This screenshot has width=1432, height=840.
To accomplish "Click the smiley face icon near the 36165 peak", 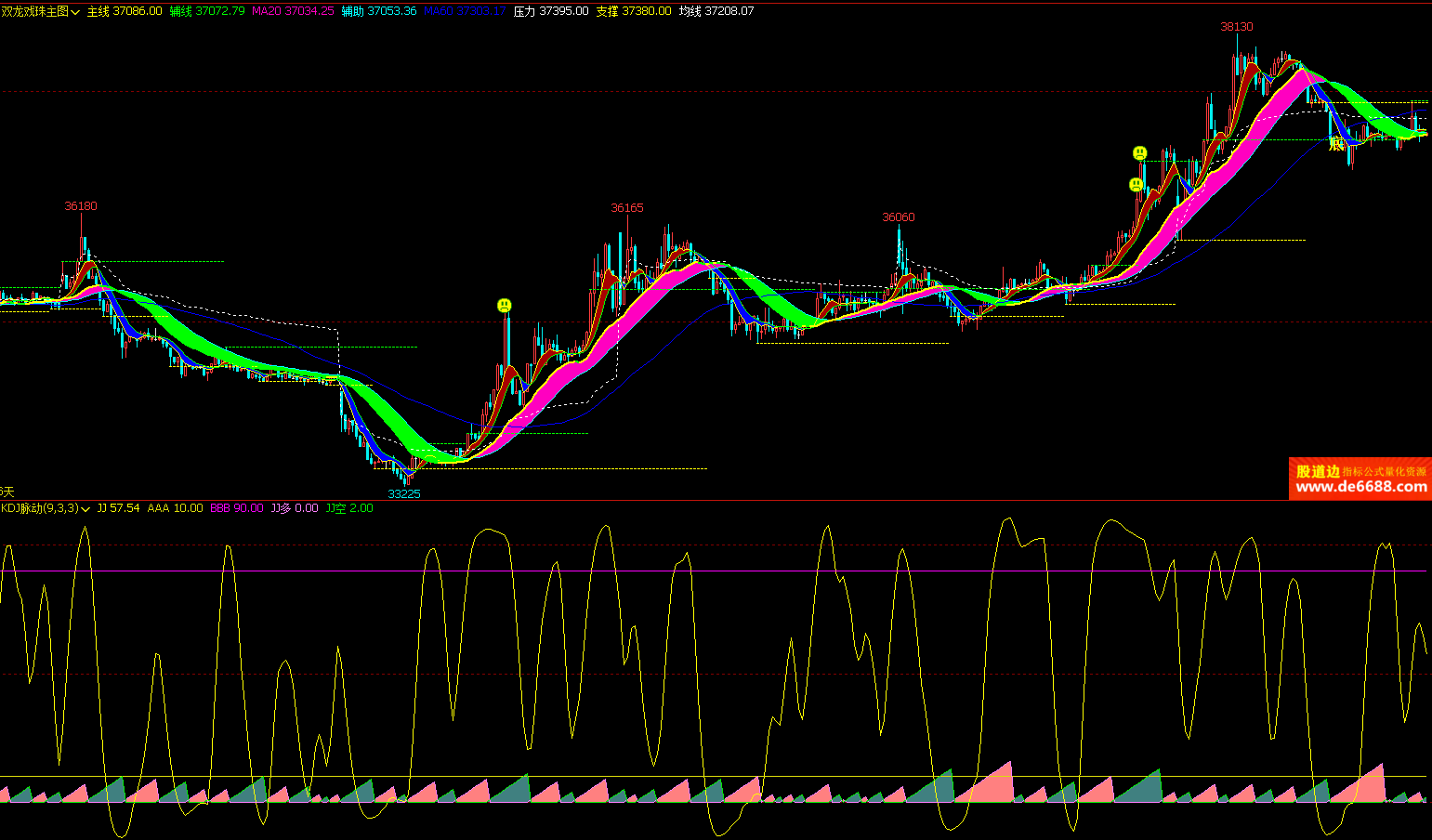I will [x=504, y=305].
